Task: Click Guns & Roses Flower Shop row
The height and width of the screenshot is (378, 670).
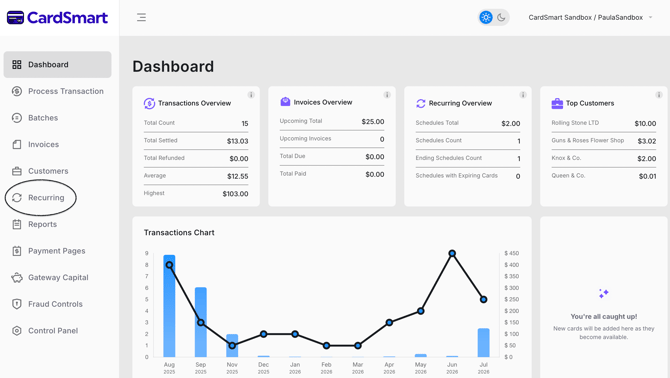Action: tap(603, 141)
